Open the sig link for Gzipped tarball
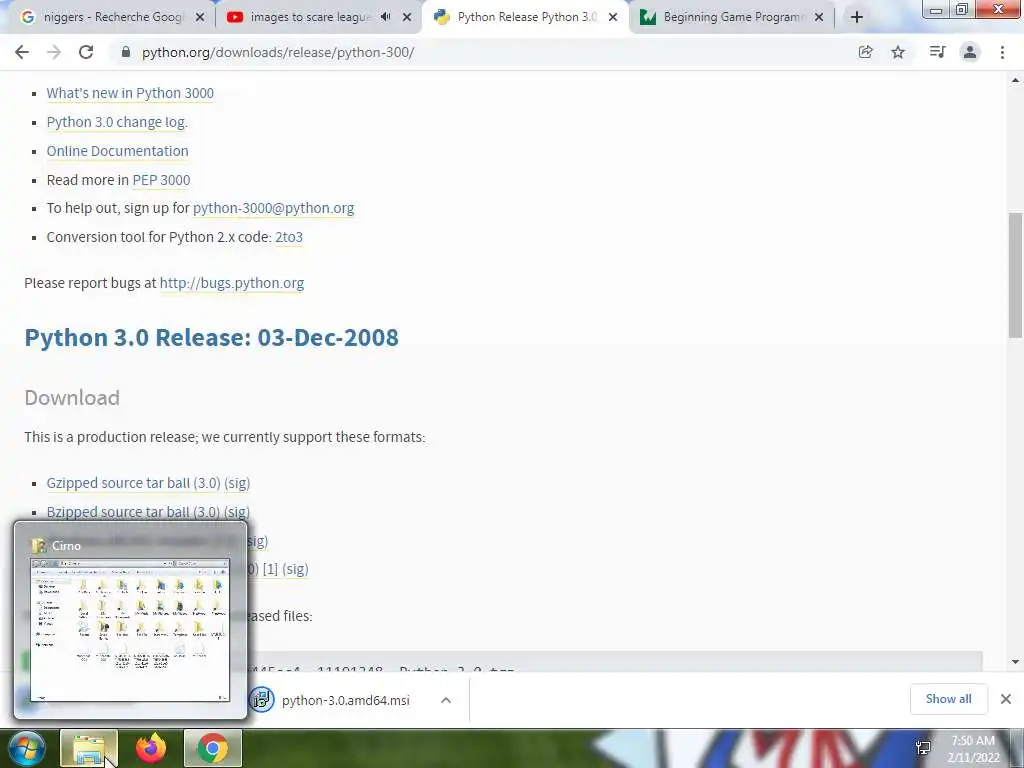Image resolution: width=1024 pixels, height=768 pixels. (237, 483)
